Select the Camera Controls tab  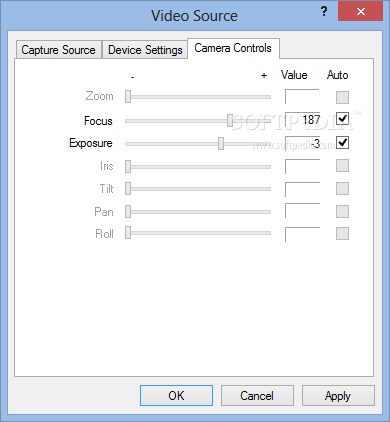tap(233, 48)
